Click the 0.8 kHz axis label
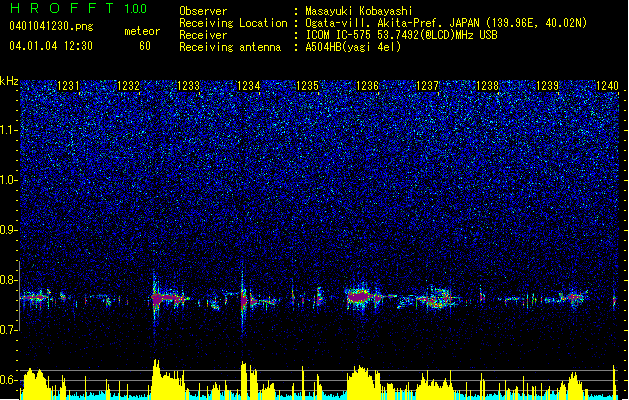The image size is (629, 400). click(8, 280)
